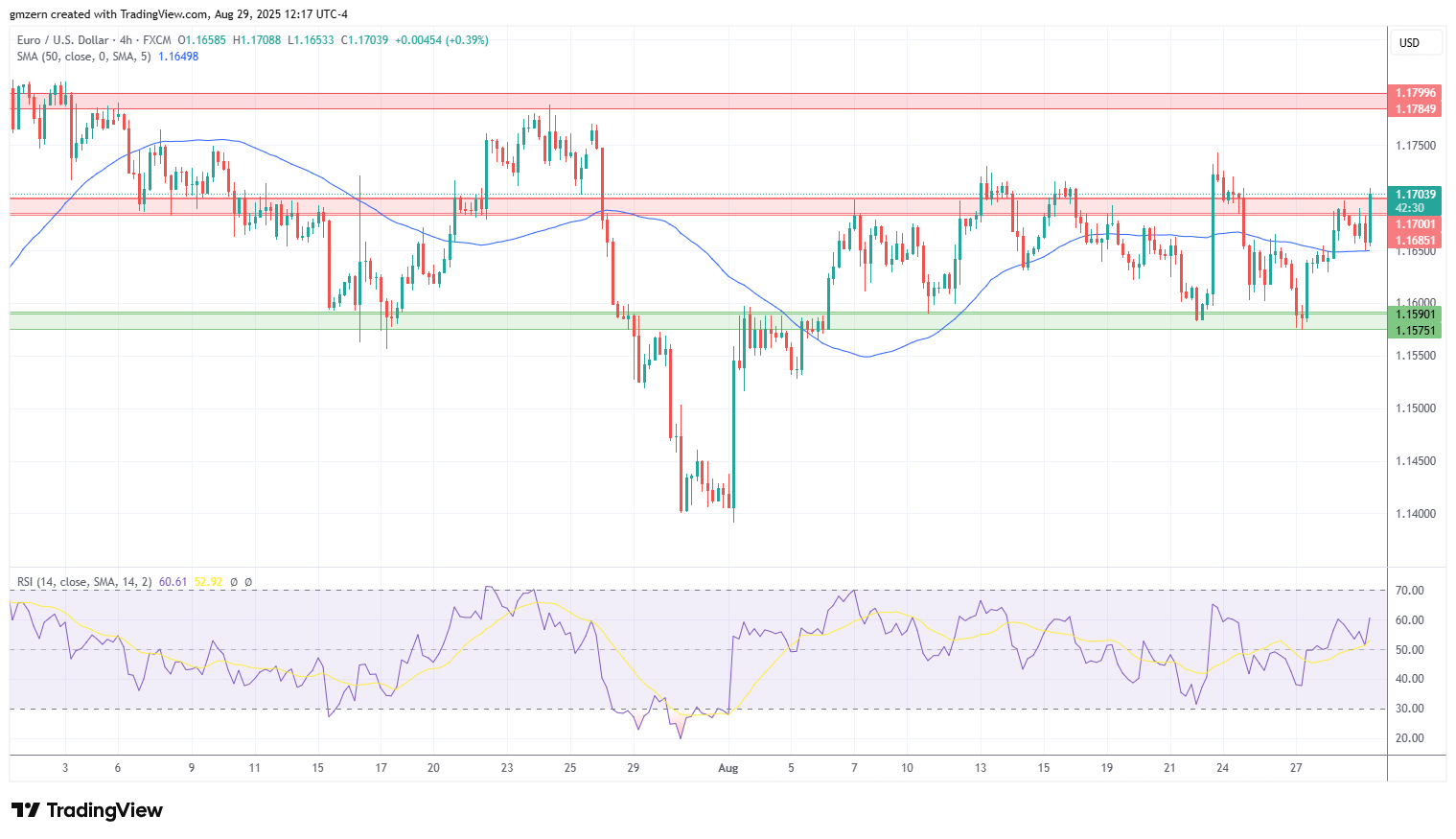Image resolution: width=1456 pixels, height=839 pixels.
Task: Click the 1.17500 price axis tick
Action: [x=1416, y=146]
